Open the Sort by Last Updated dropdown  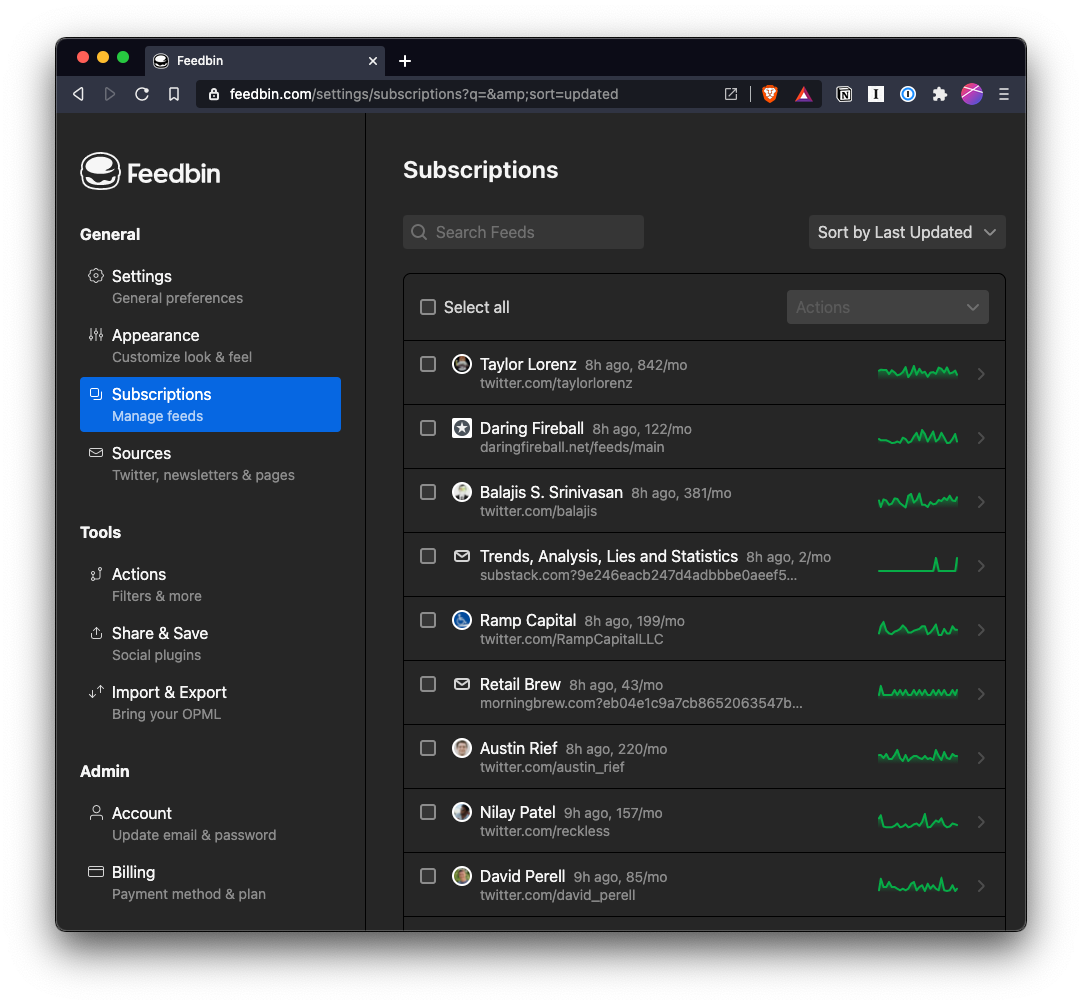(x=907, y=232)
